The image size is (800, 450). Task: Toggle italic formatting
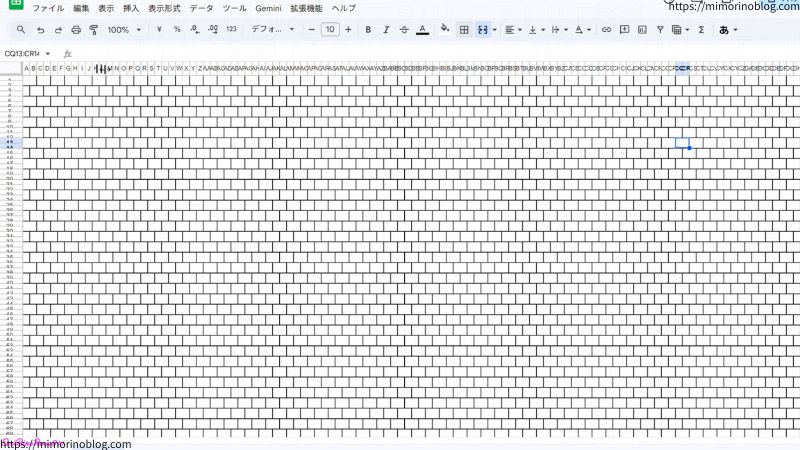pyautogui.click(x=386, y=30)
